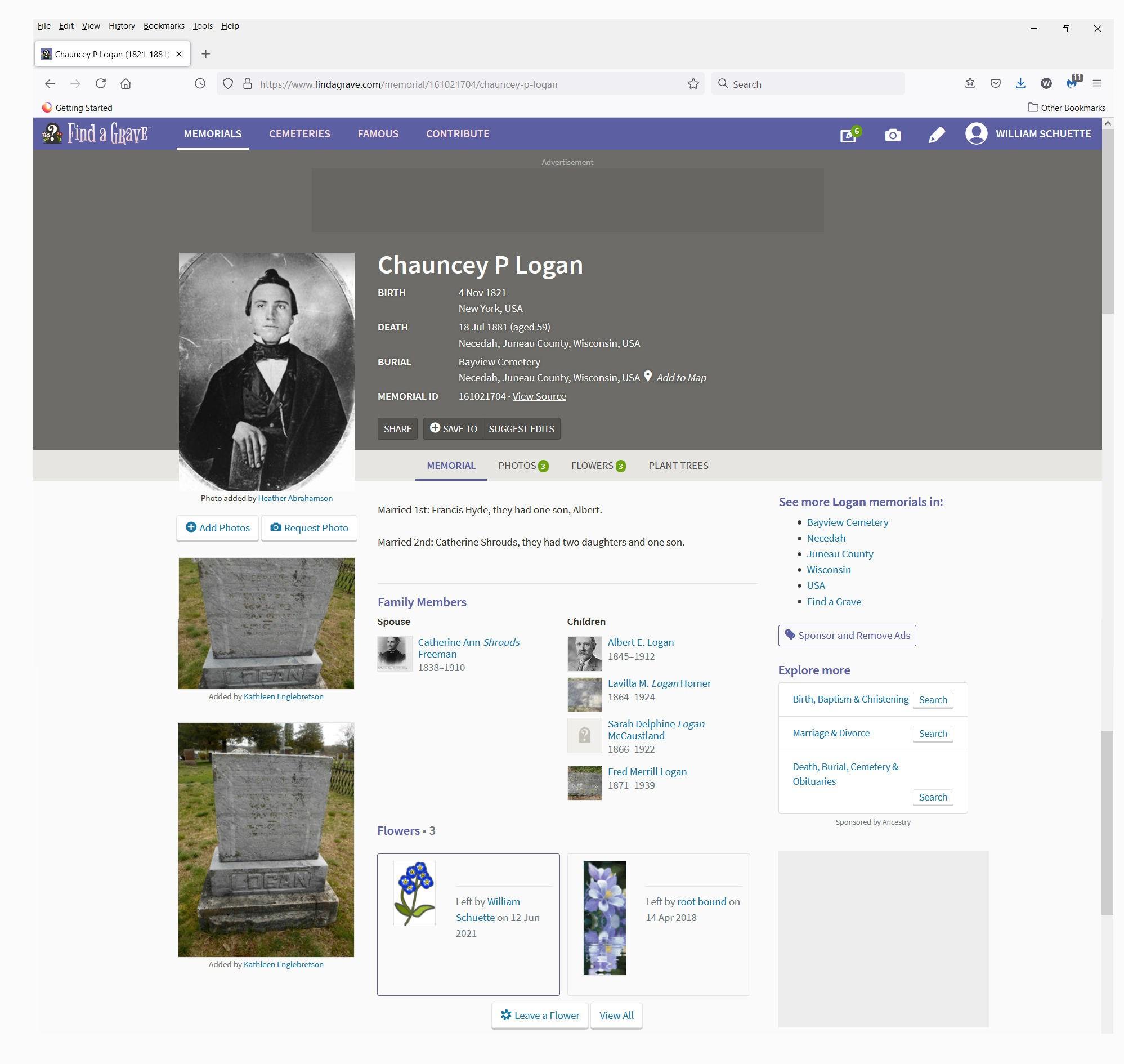Click the Share button

397,429
